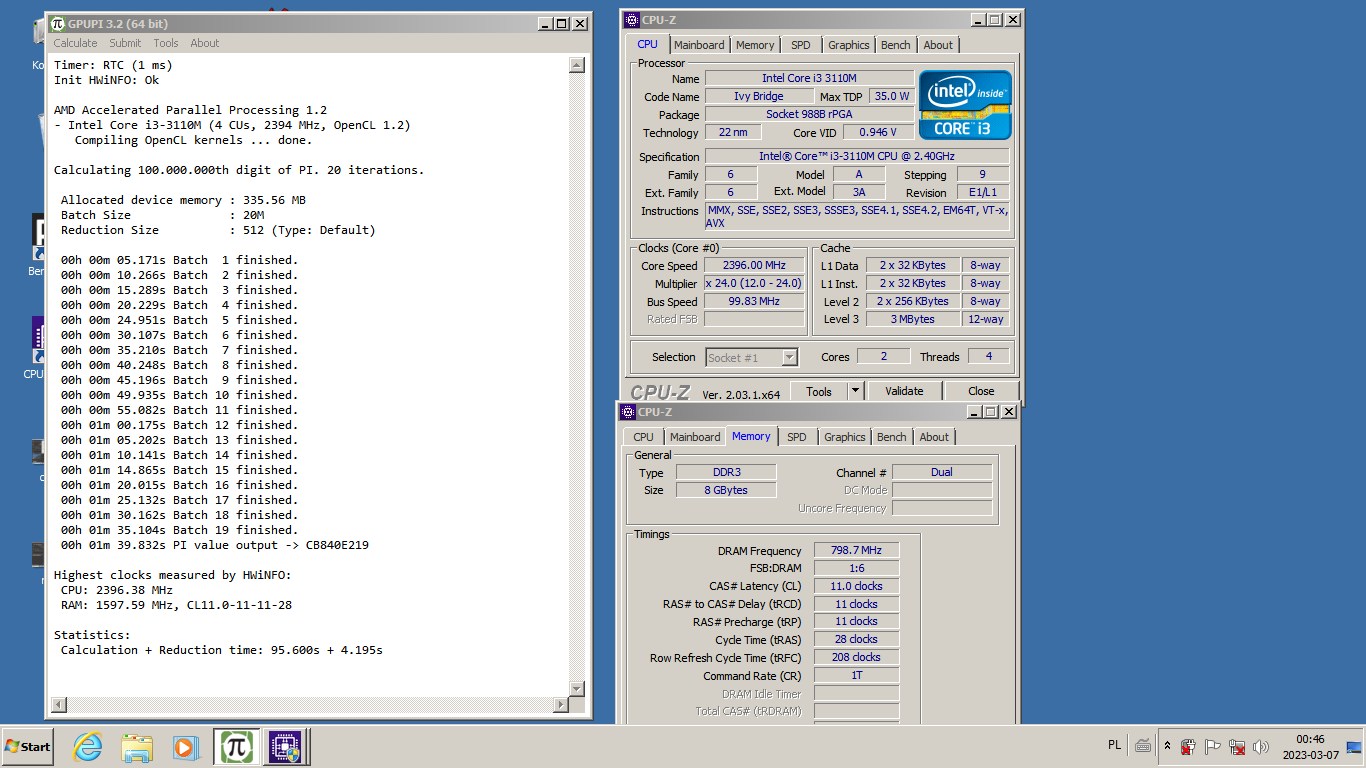The image size is (1366, 768).
Task: Select Mainboard tab in bottom CPU-Z window
Action: (x=695, y=437)
